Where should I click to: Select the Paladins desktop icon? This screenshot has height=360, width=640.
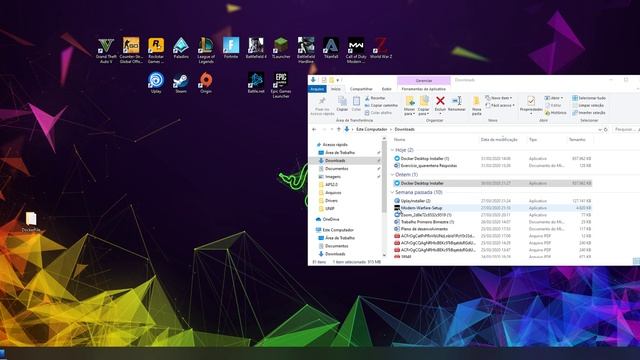[x=181, y=48]
